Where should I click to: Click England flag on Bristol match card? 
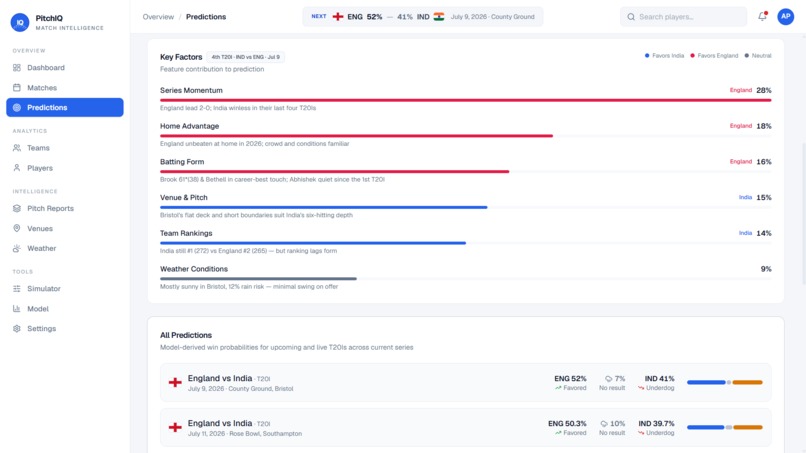(175, 383)
